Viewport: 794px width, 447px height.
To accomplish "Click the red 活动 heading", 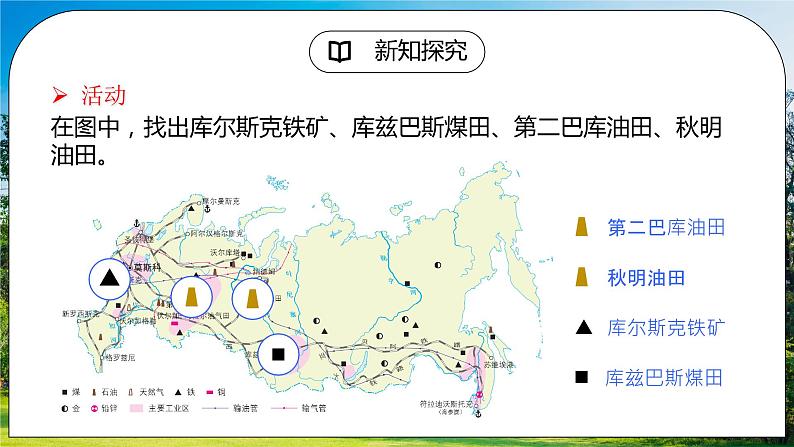I will 103,95.
